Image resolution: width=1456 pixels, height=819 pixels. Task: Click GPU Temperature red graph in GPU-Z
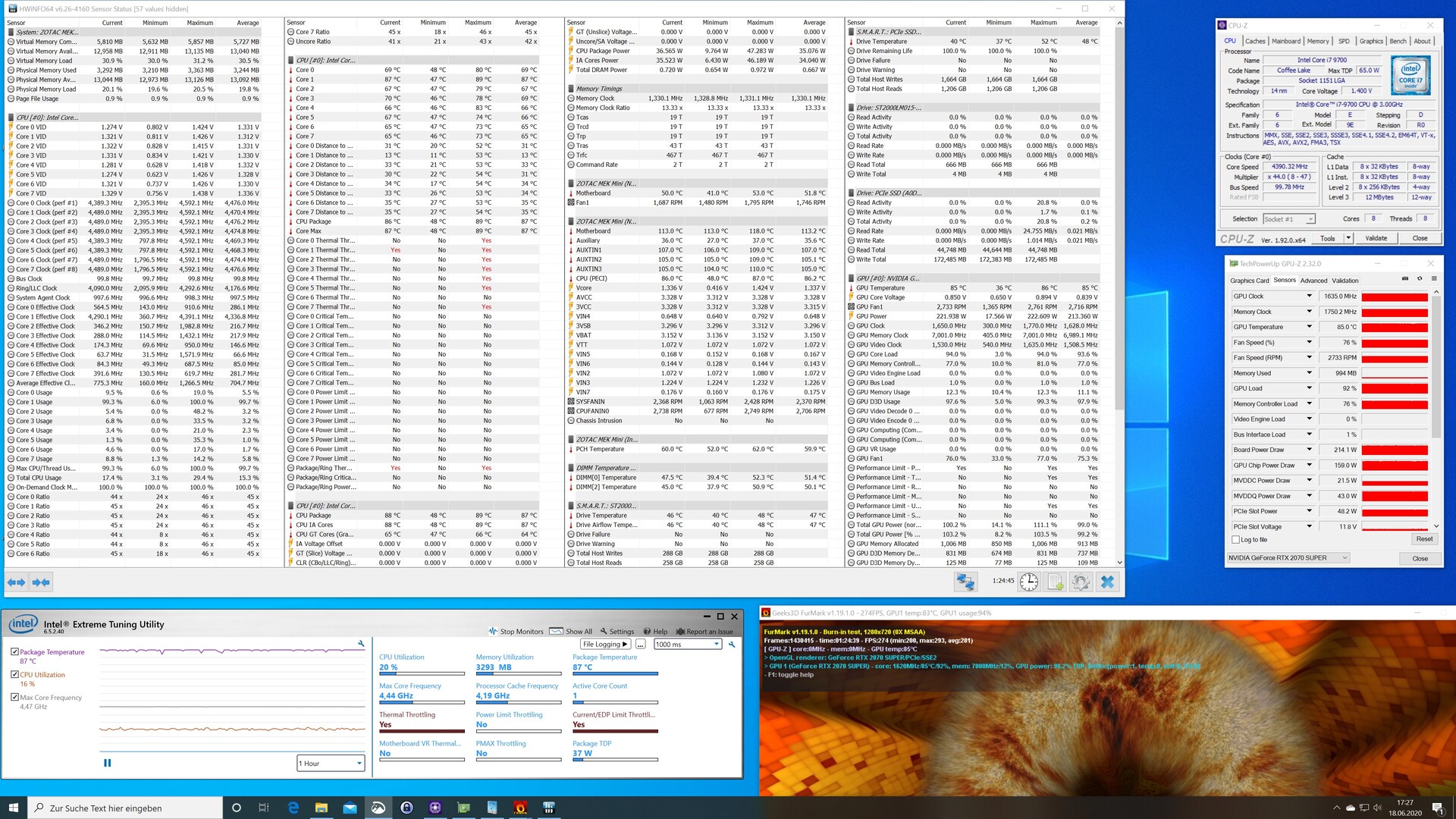[x=1395, y=327]
